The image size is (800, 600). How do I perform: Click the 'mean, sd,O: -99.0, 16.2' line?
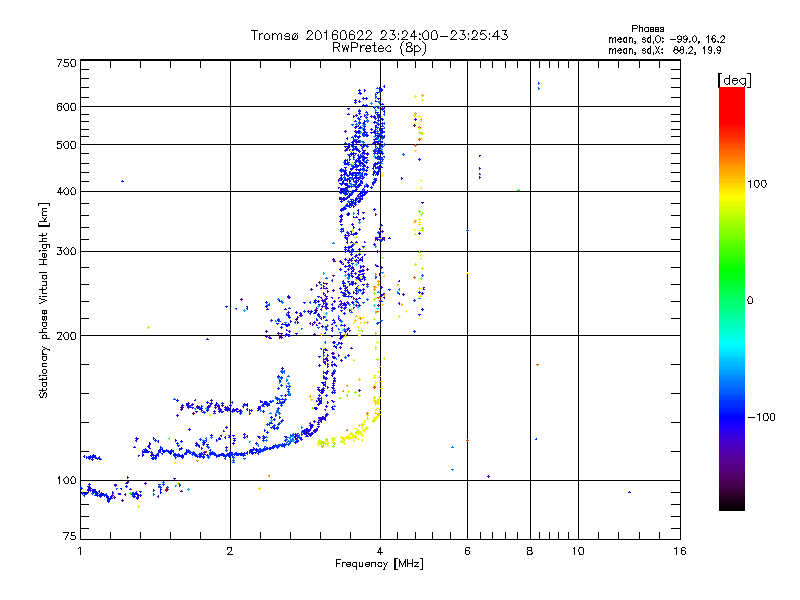(666, 39)
